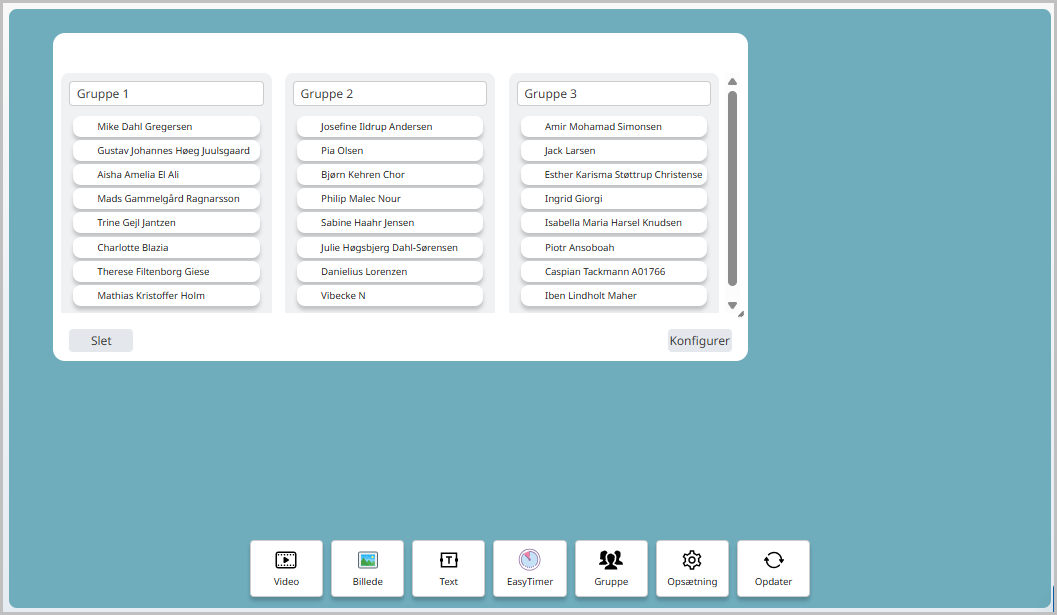
Task: Insert a Text element
Action: 448,568
